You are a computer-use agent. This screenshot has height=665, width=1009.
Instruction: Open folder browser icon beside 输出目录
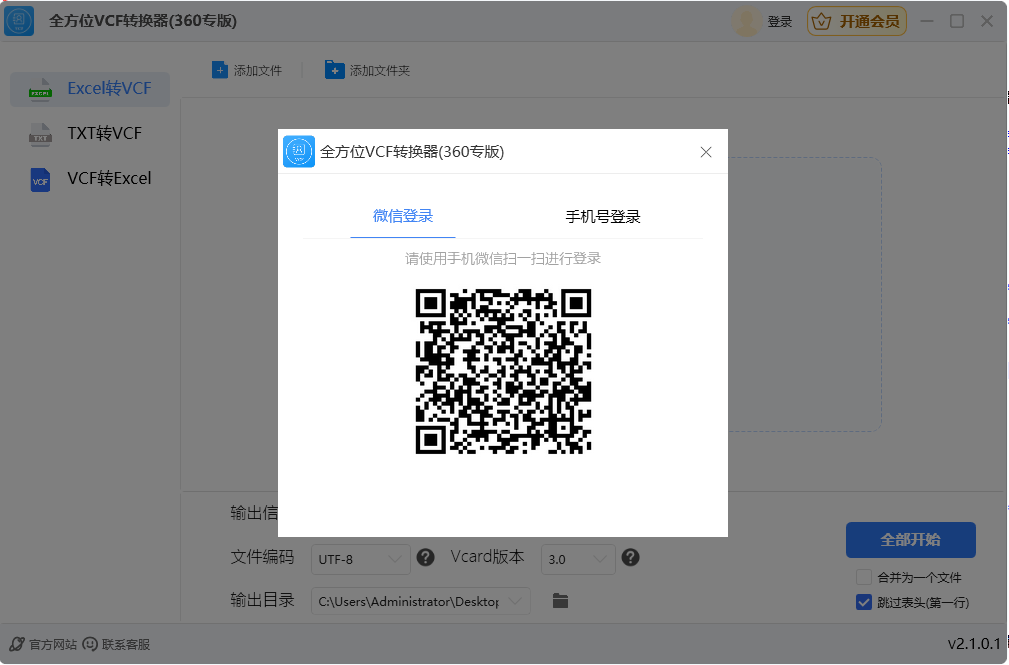(x=560, y=601)
